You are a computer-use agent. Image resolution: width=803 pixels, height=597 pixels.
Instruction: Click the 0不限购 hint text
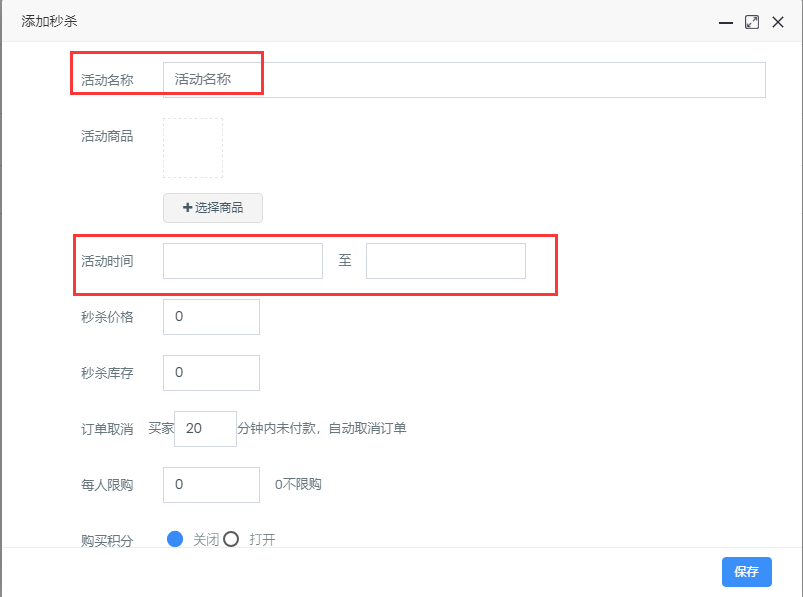pos(298,484)
